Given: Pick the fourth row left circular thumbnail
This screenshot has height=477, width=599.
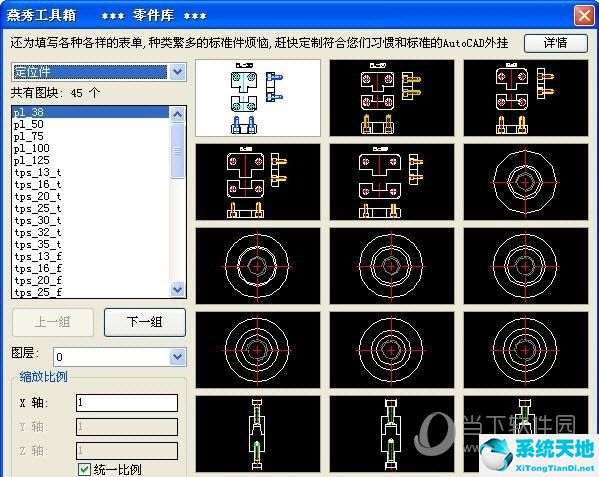Looking at the screenshot, I should point(258,350).
